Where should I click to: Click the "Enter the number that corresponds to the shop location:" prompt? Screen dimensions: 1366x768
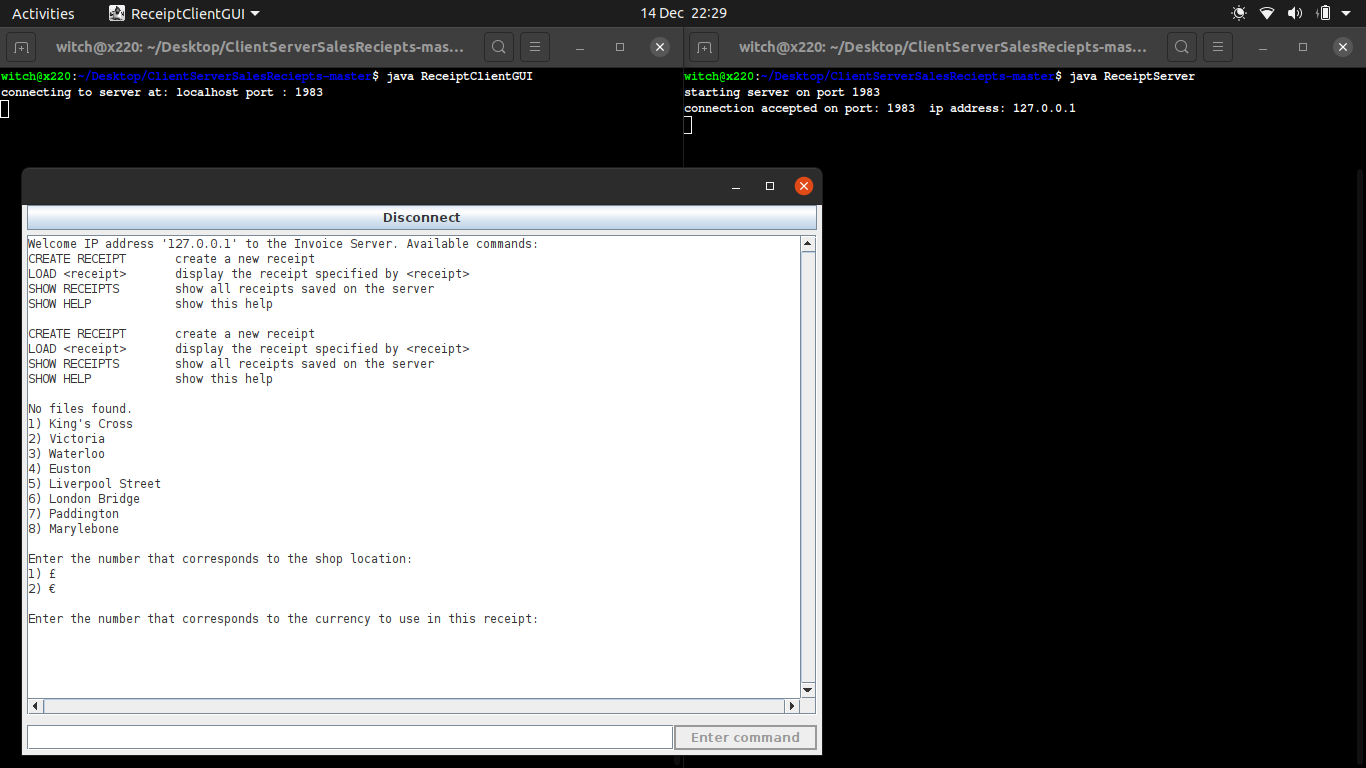[220, 559]
